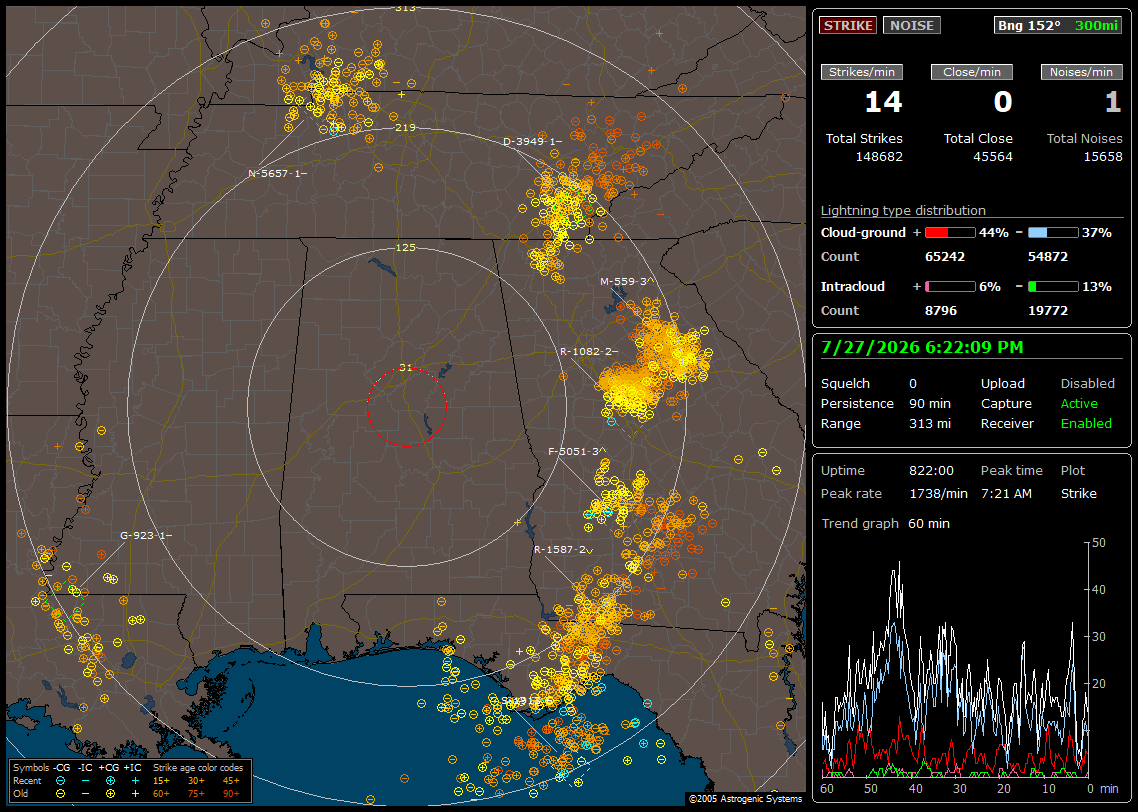Click the Persistence value 90 min
Image resolution: width=1138 pixels, height=812 pixels.
(x=930, y=403)
